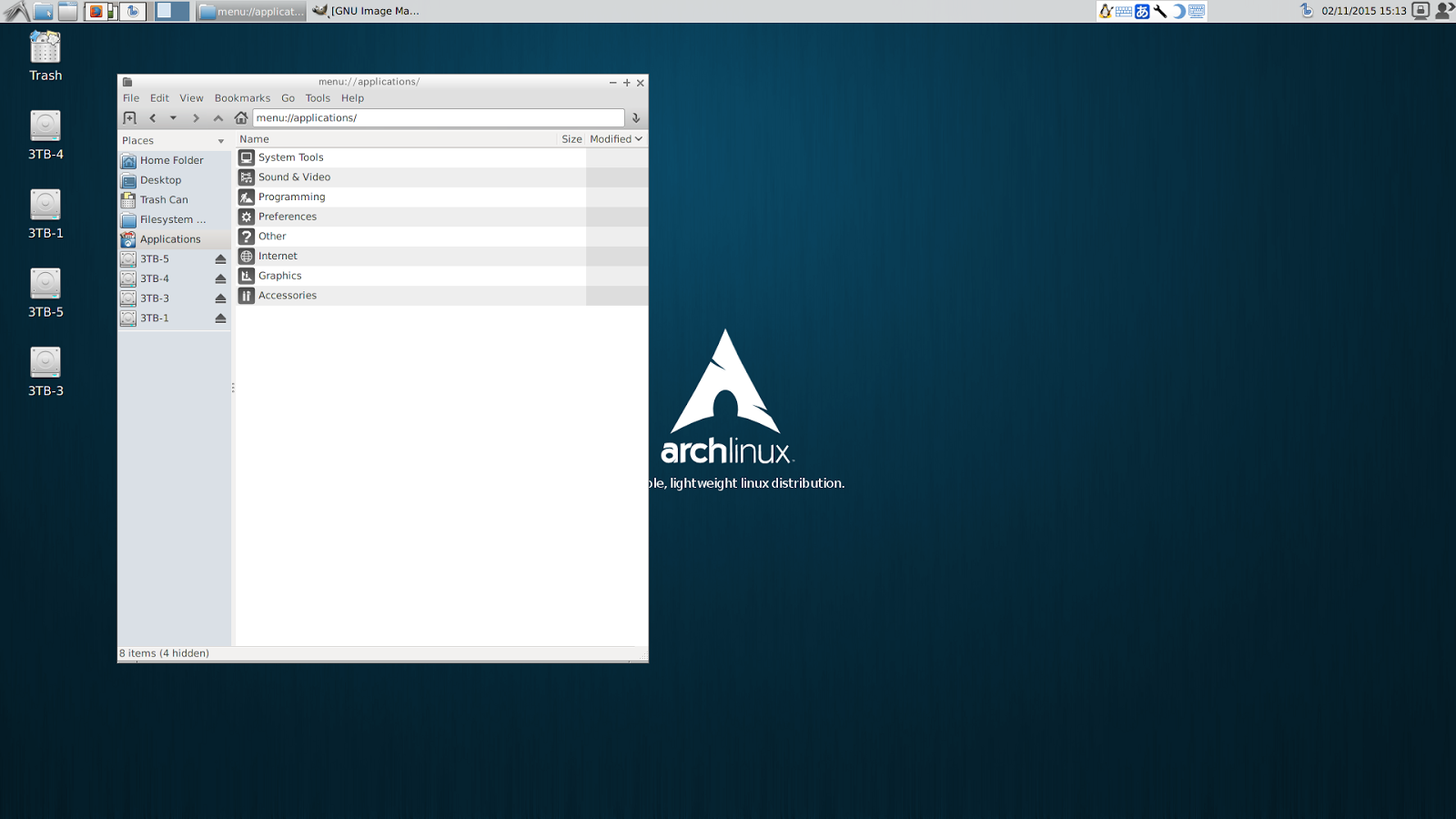Eject the 3TB-1 drive
Viewport: 1456px width, 819px height.
point(220,318)
